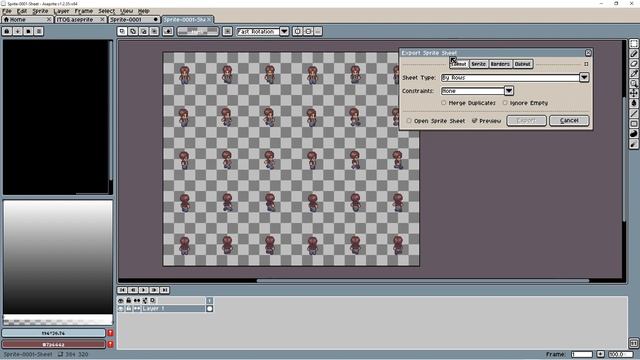Click the Export button
This screenshot has height=360, width=640.
click(526, 120)
